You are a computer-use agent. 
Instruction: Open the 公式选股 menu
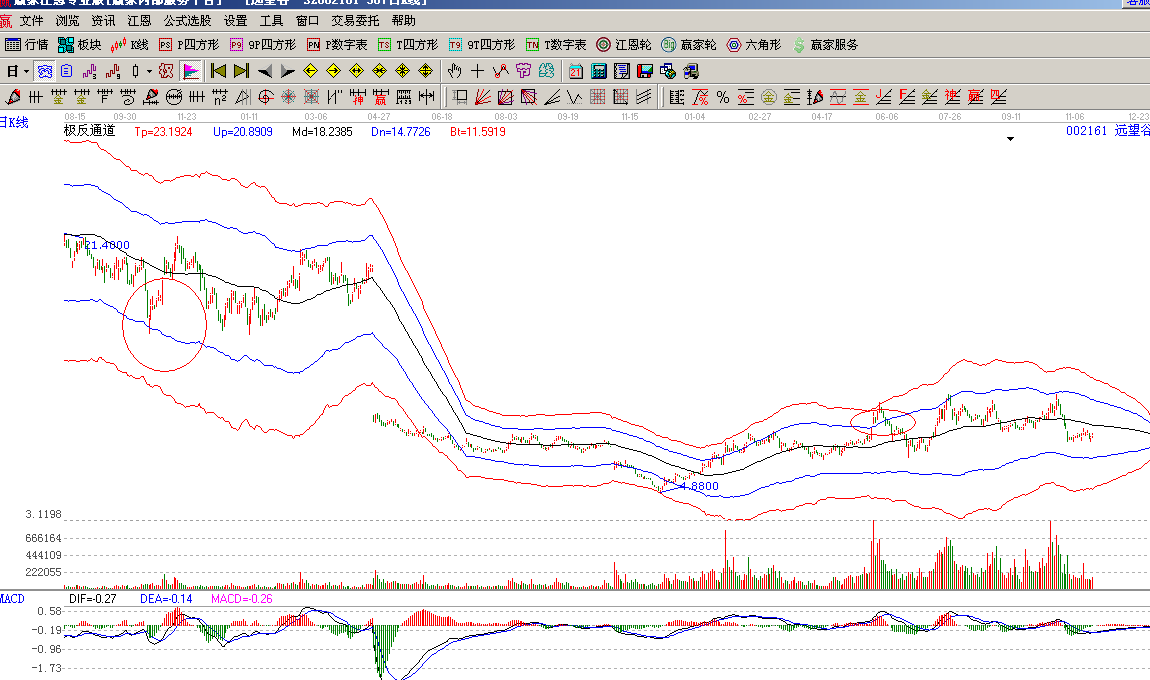187,20
